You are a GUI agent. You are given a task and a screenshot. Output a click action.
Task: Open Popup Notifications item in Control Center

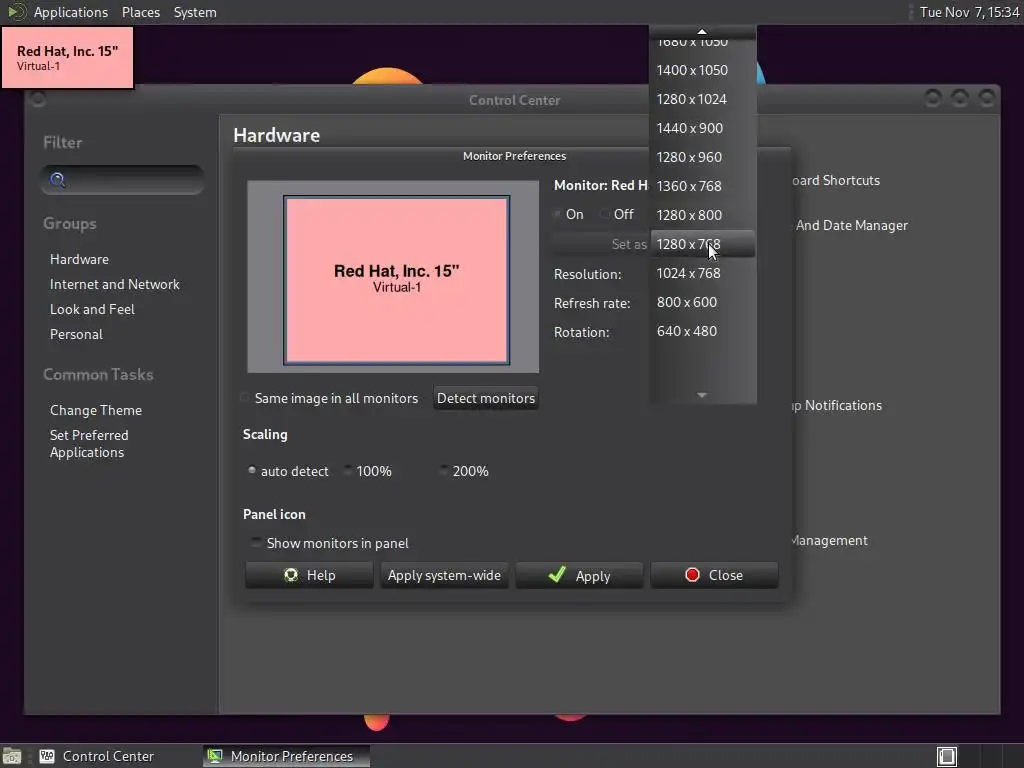pyautogui.click(x=837, y=406)
